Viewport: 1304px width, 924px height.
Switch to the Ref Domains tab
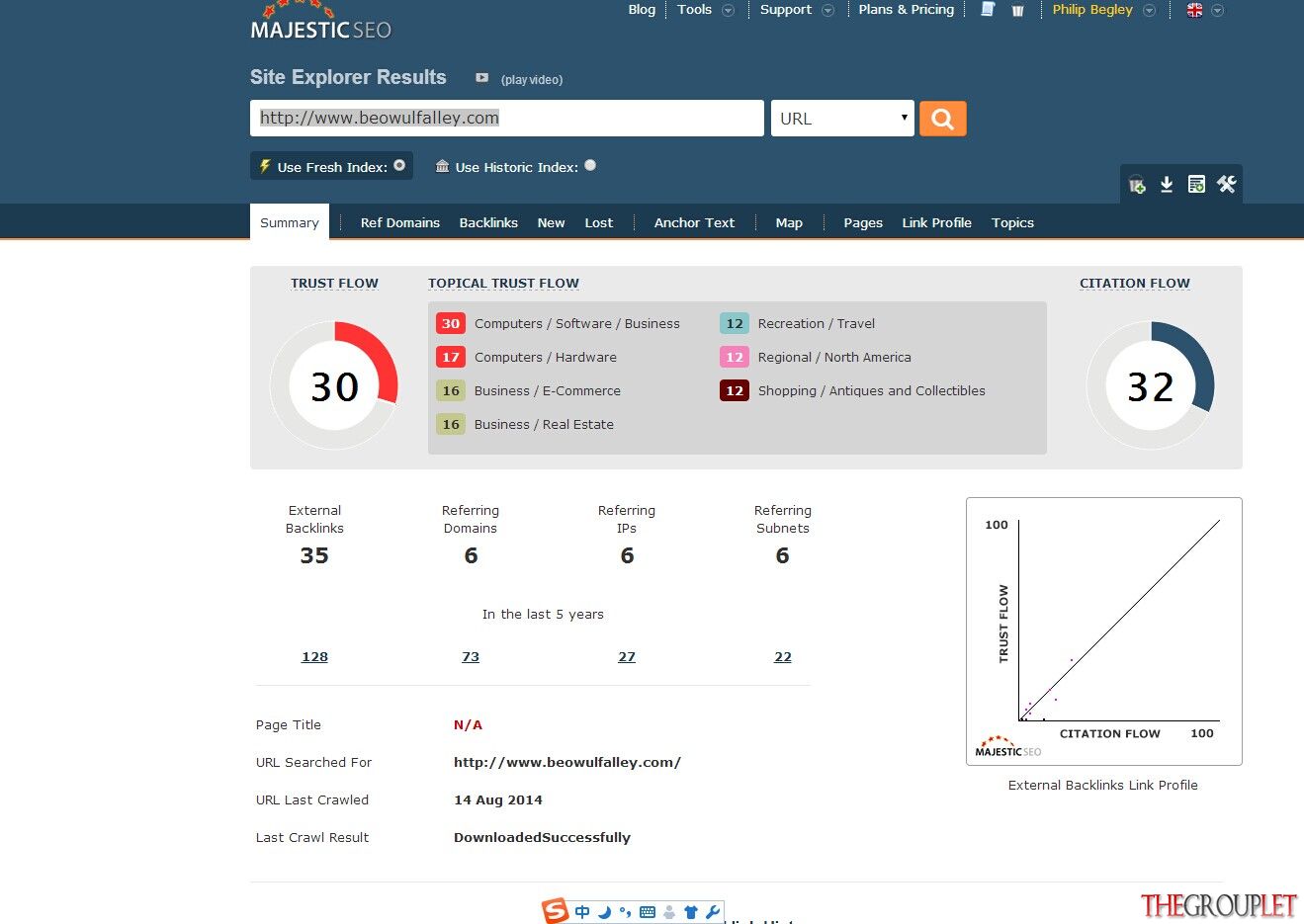(x=400, y=222)
